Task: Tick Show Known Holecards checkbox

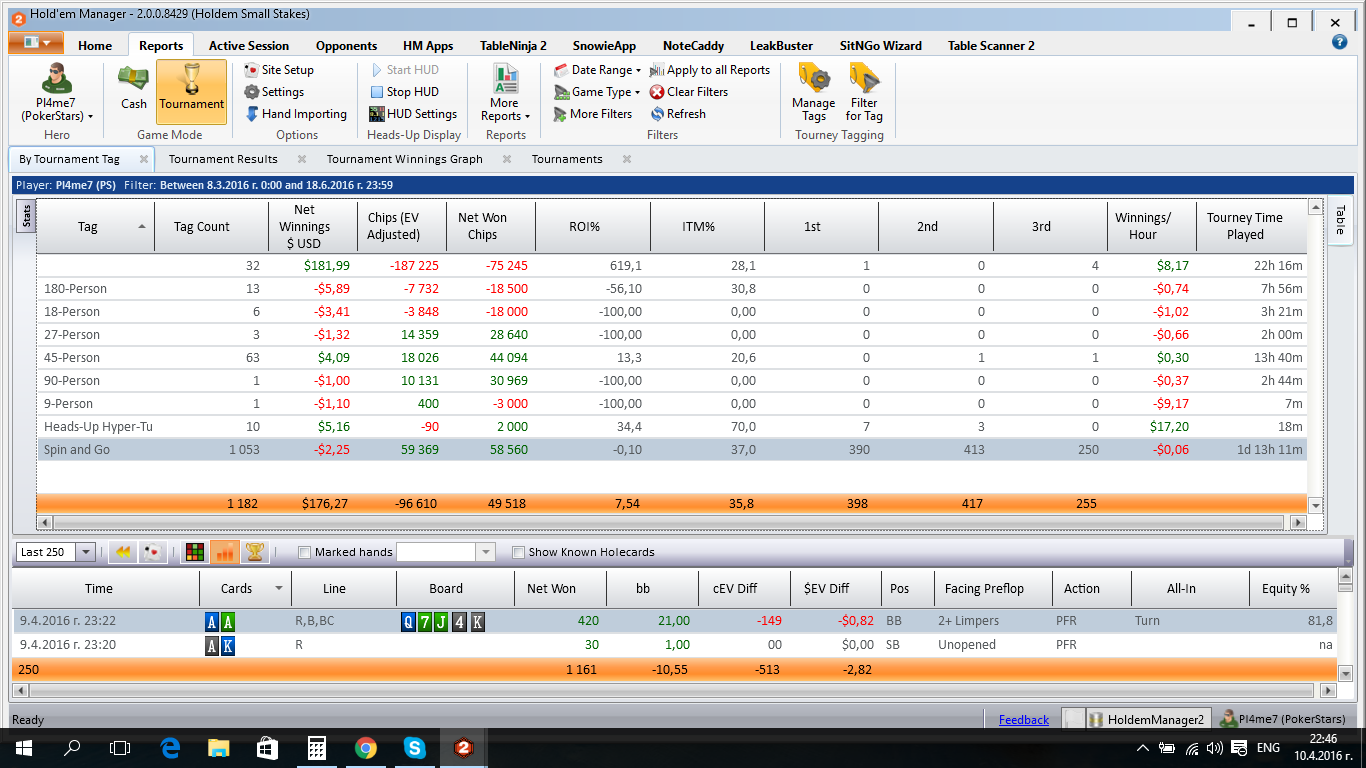Action: point(518,552)
